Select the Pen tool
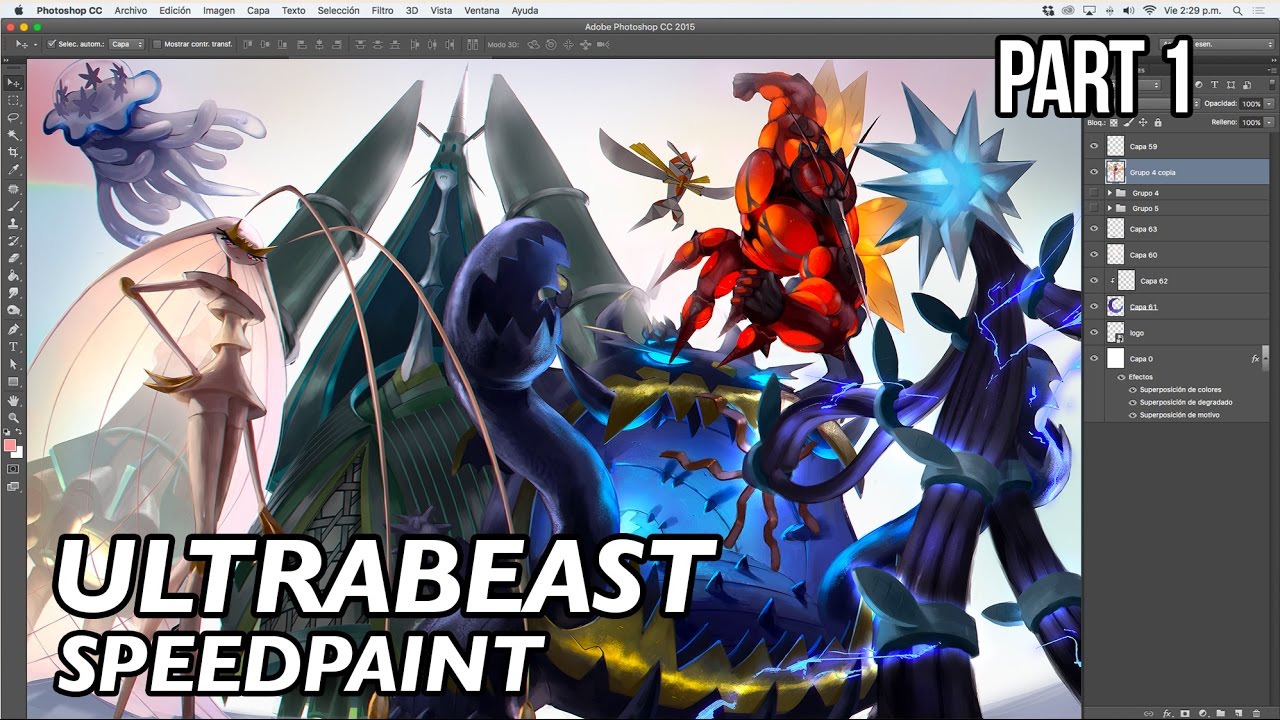The height and width of the screenshot is (720, 1280). [14, 329]
